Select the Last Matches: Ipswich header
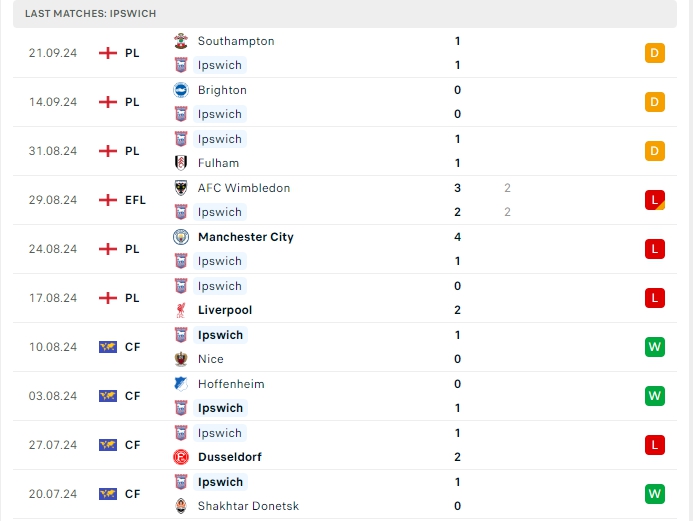 point(90,13)
